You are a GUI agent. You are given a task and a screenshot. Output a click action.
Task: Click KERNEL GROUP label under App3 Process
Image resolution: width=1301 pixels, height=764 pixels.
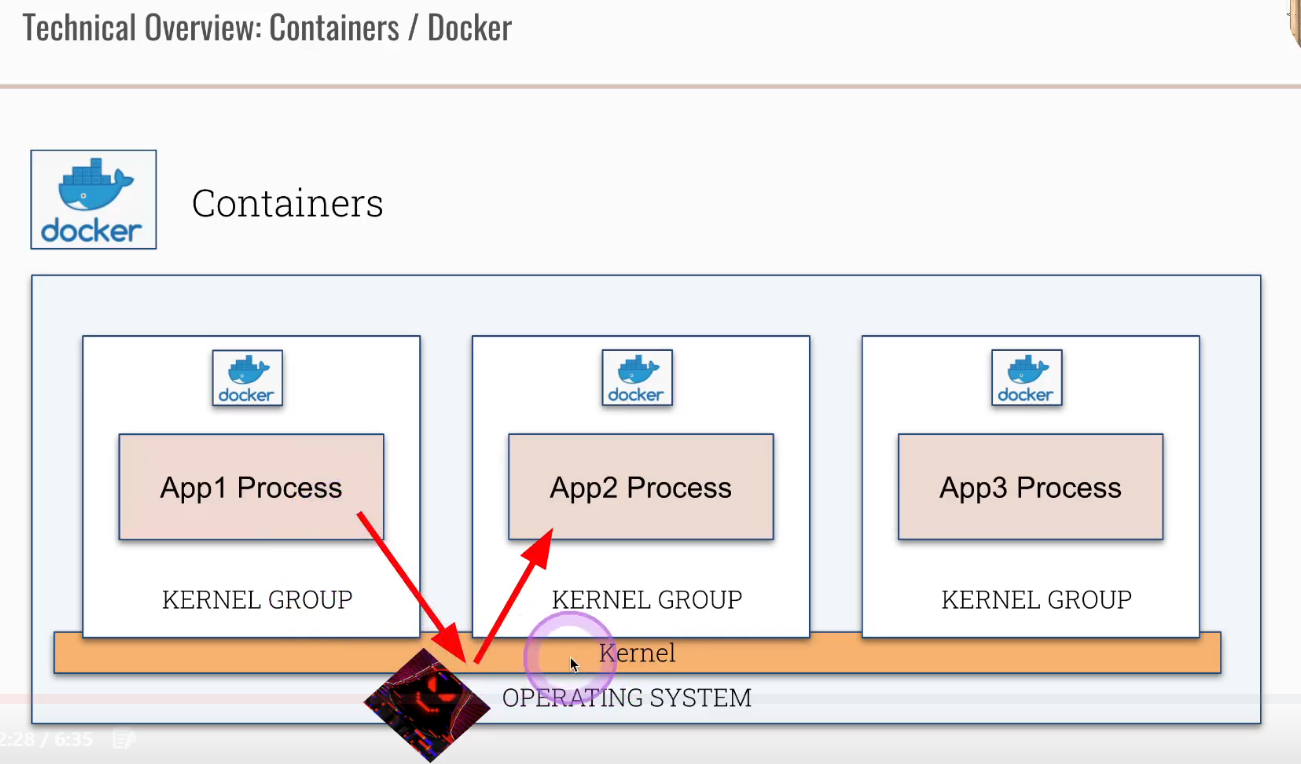coord(1037,600)
